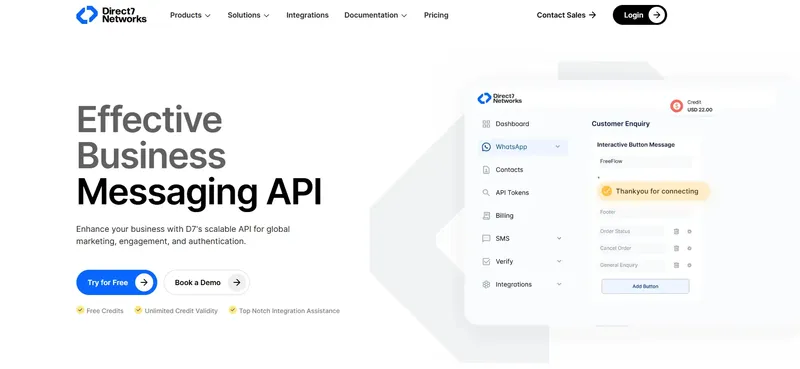This screenshot has width=800, height=369.
Task: Click the Login button
Action: click(x=640, y=15)
